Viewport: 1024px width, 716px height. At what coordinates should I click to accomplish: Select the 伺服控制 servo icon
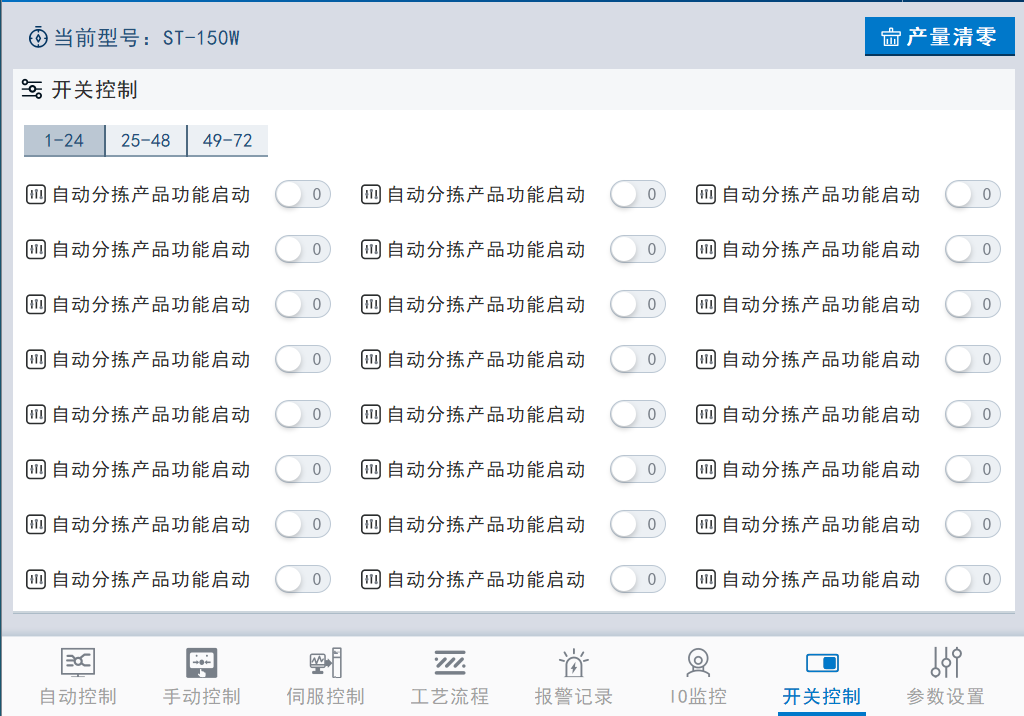[326, 662]
